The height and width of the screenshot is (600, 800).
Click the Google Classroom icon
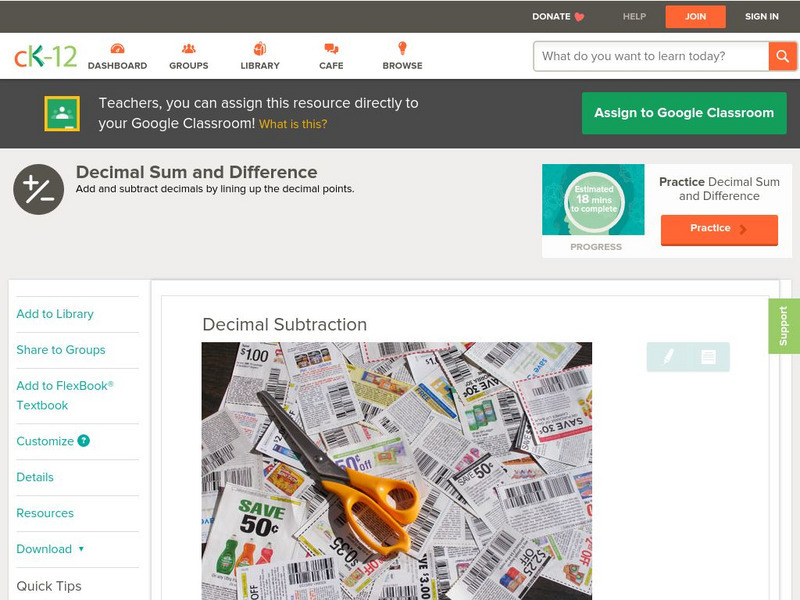pos(62,113)
